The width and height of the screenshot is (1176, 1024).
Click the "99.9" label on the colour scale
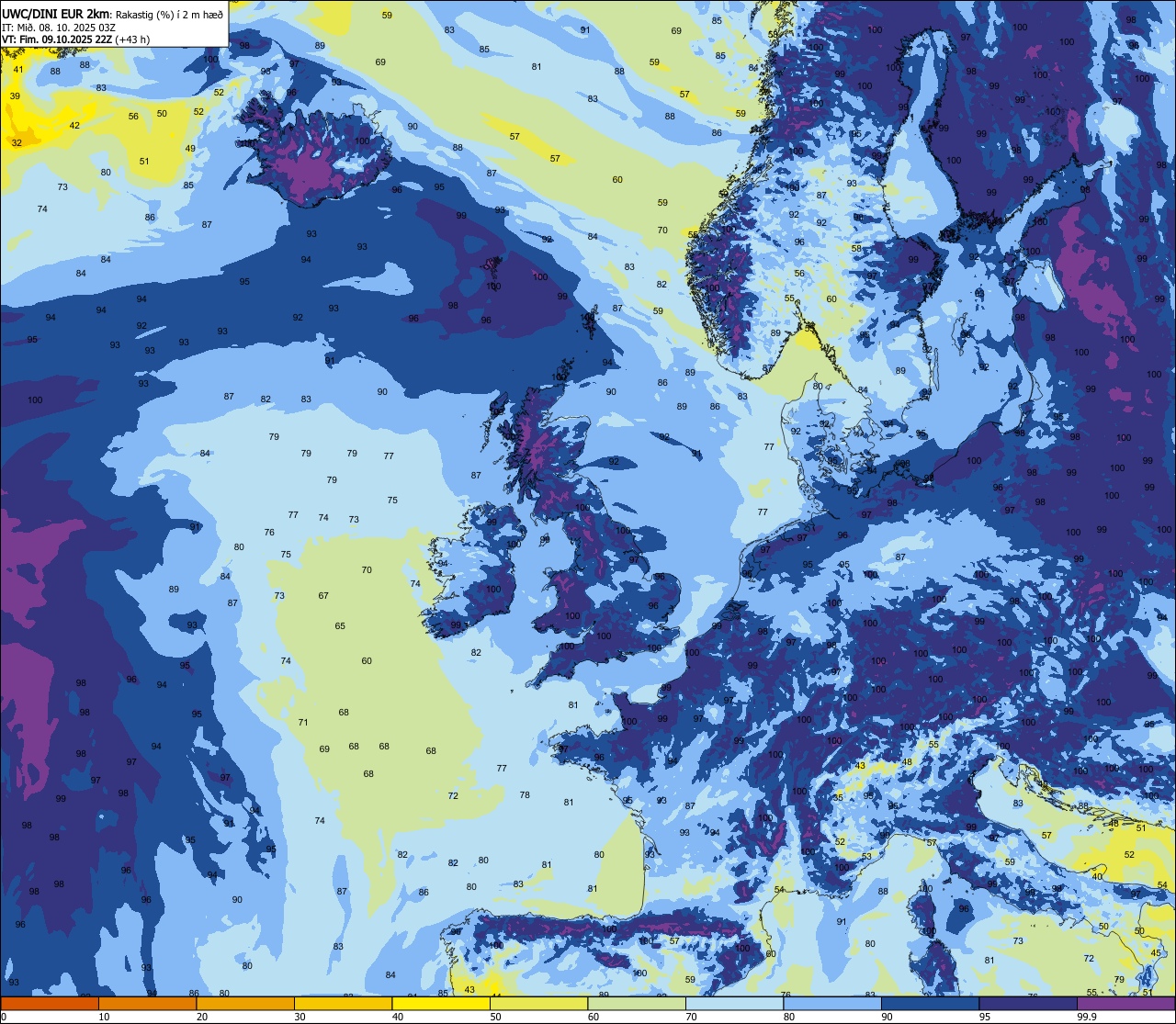tap(1086, 1017)
